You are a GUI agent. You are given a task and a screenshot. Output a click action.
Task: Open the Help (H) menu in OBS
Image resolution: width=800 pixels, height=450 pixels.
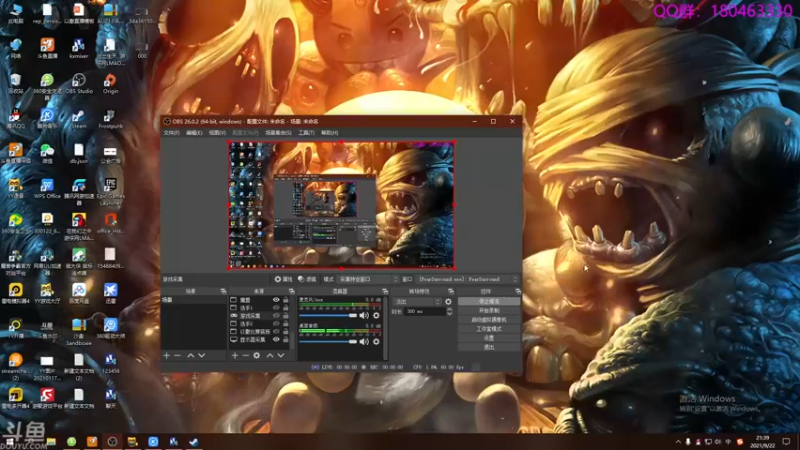click(x=330, y=133)
